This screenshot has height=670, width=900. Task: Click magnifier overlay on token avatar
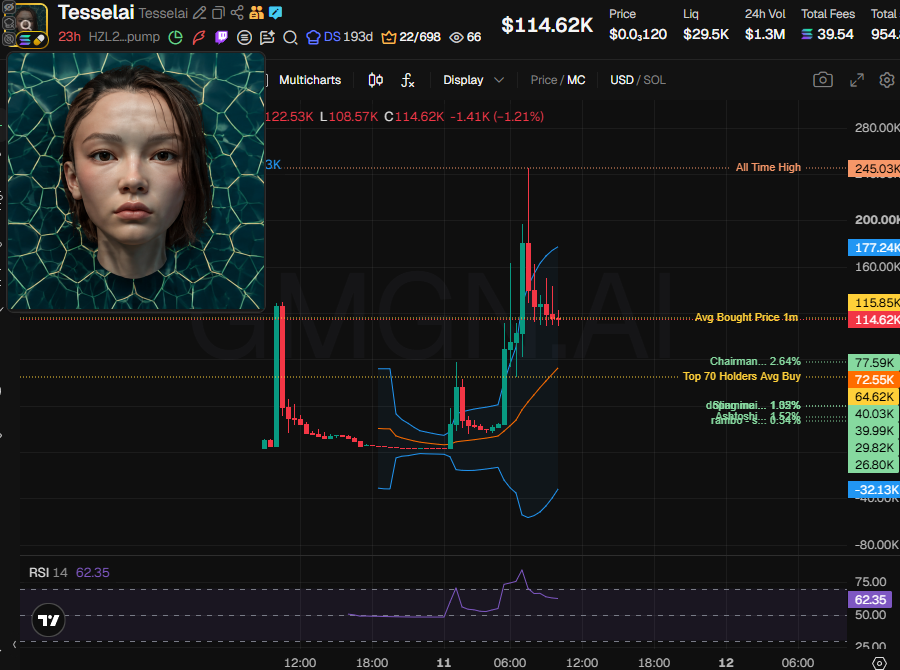coord(26,25)
